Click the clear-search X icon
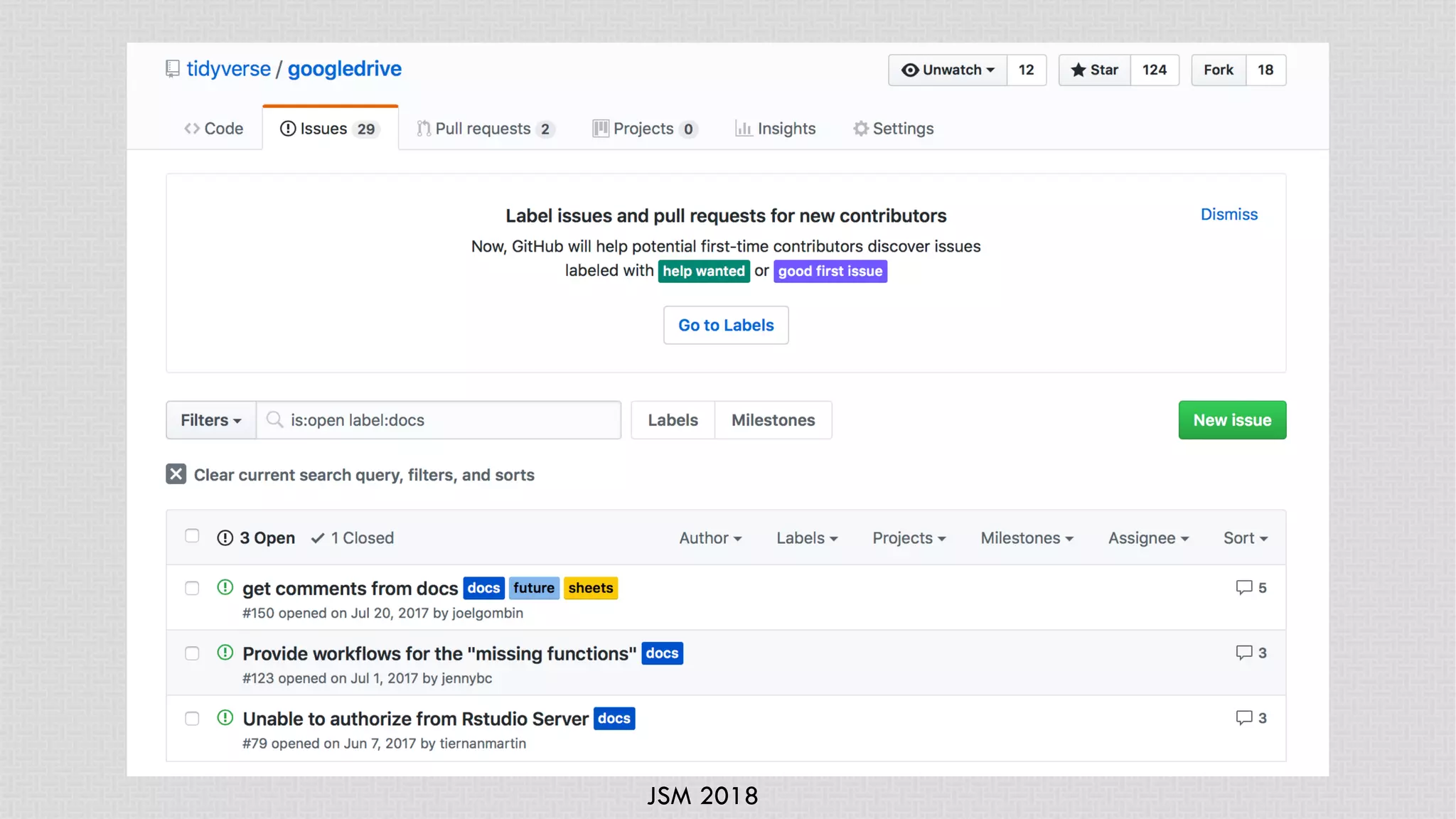 click(x=176, y=474)
